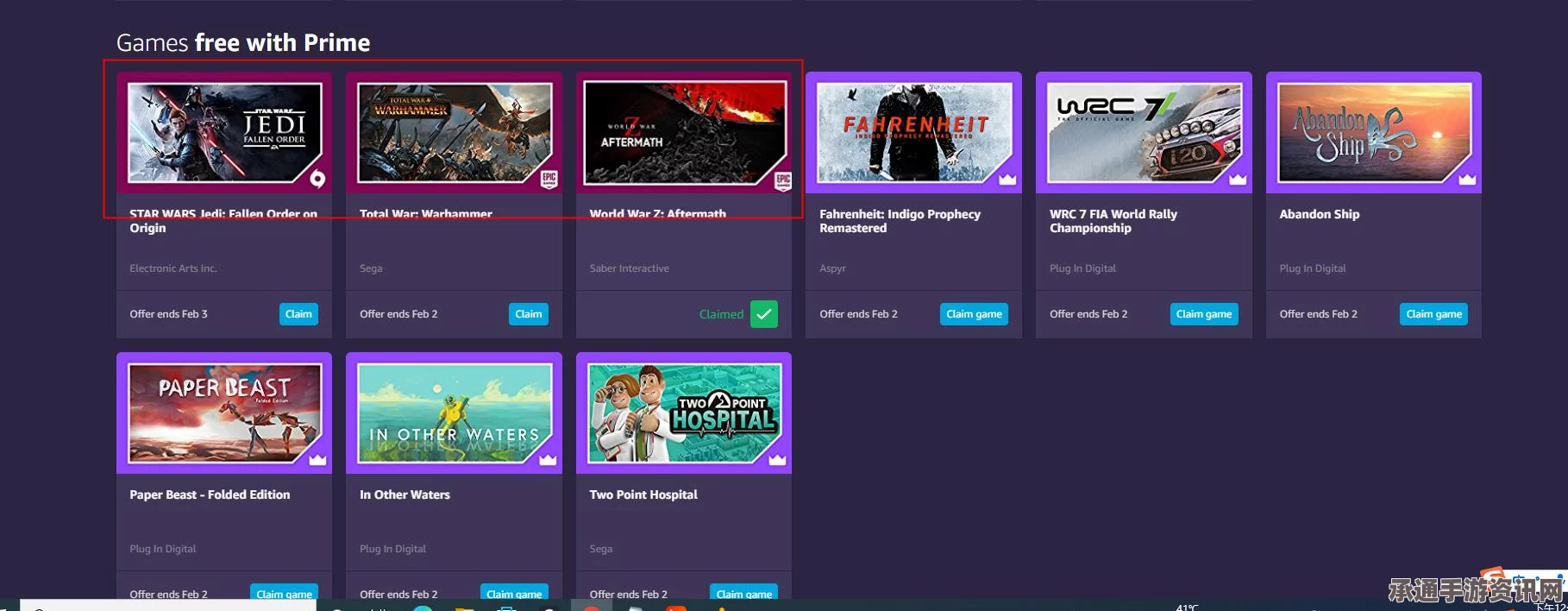
Task: Claim game Two Point Hospital
Action: coord(744,593)
